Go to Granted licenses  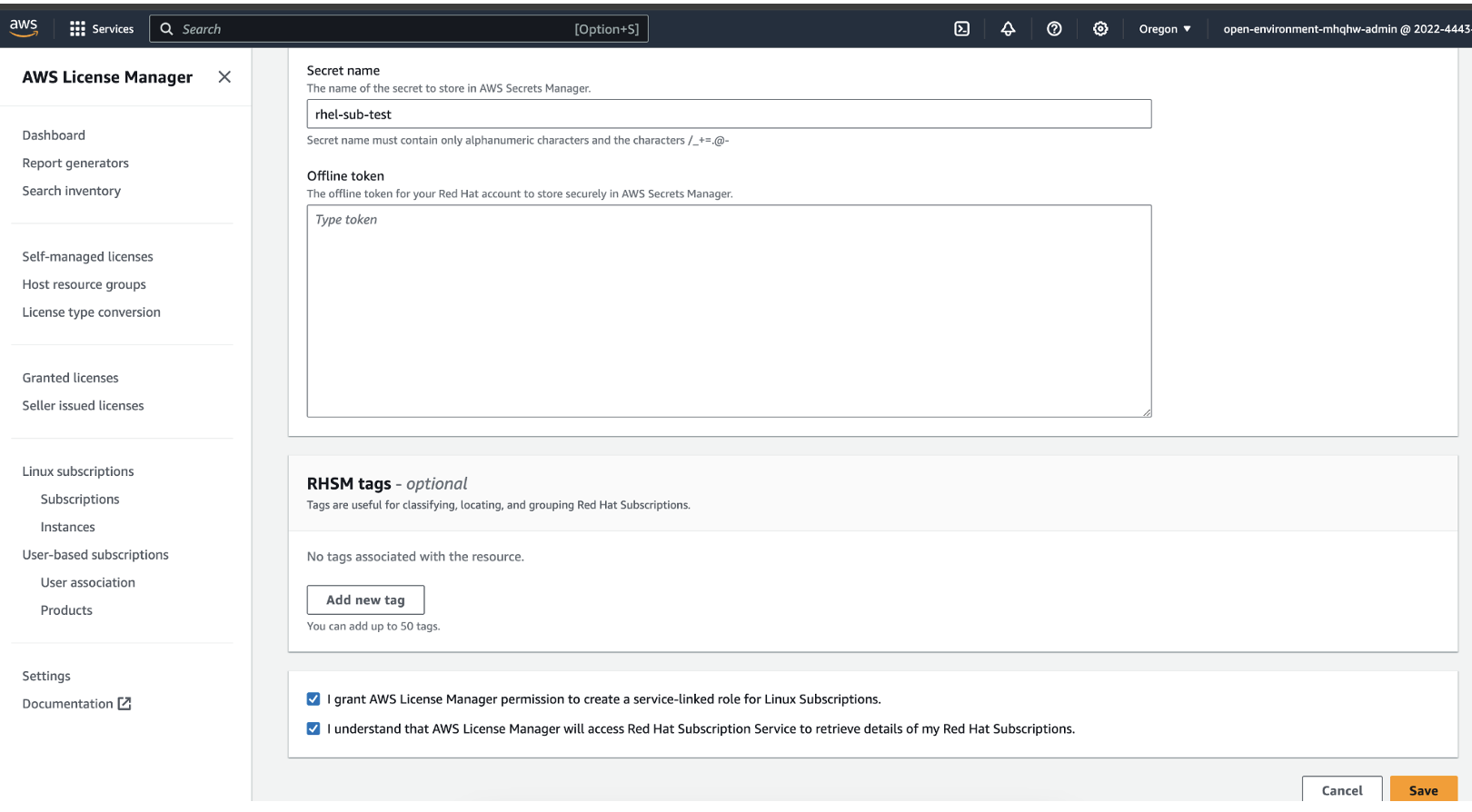click(x=71, y=378)
